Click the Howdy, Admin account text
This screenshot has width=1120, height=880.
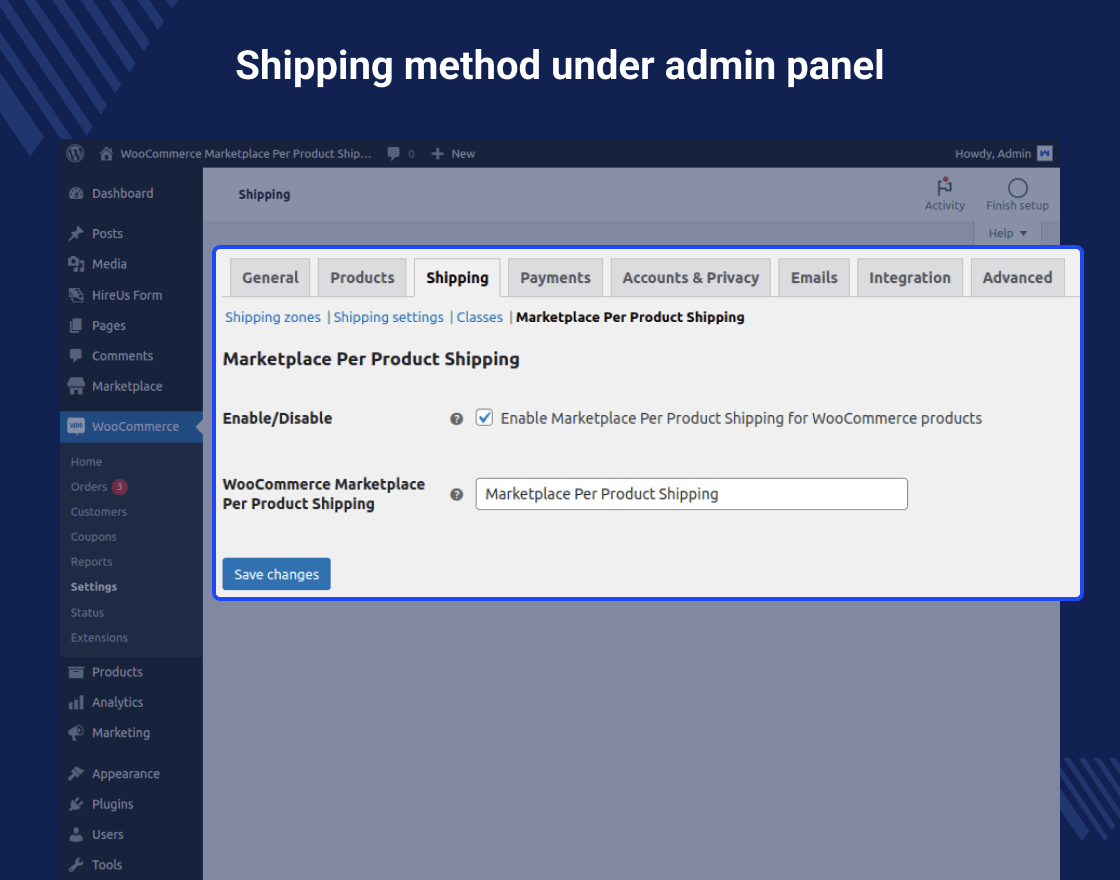[993, 154]
